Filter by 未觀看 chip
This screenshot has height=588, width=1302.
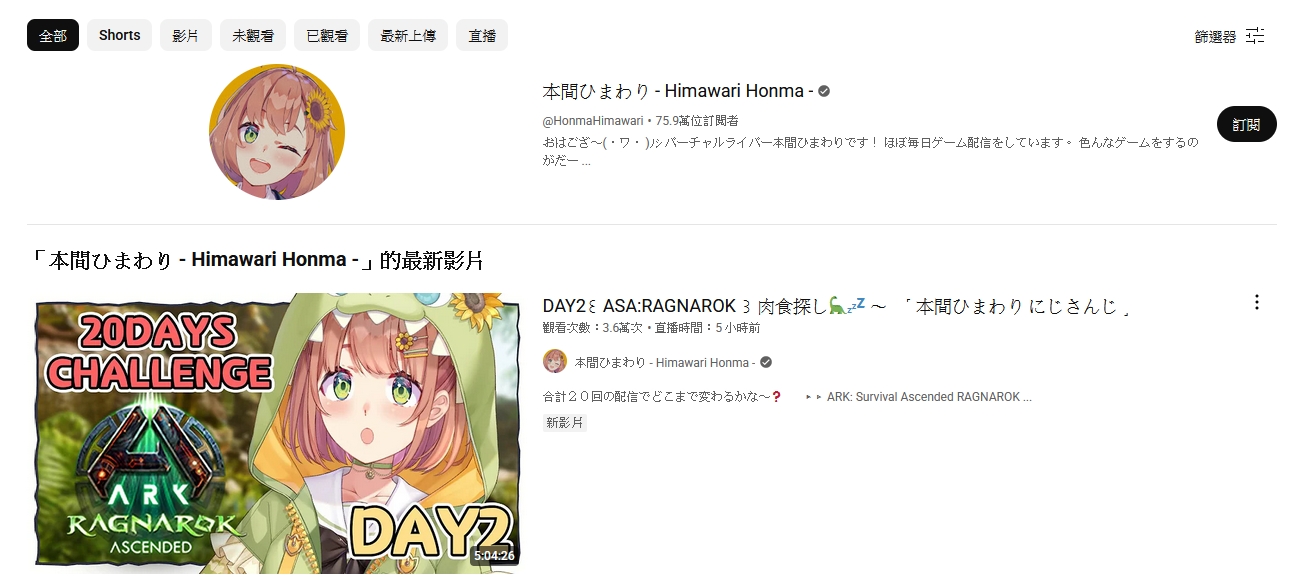coord(253,35)
